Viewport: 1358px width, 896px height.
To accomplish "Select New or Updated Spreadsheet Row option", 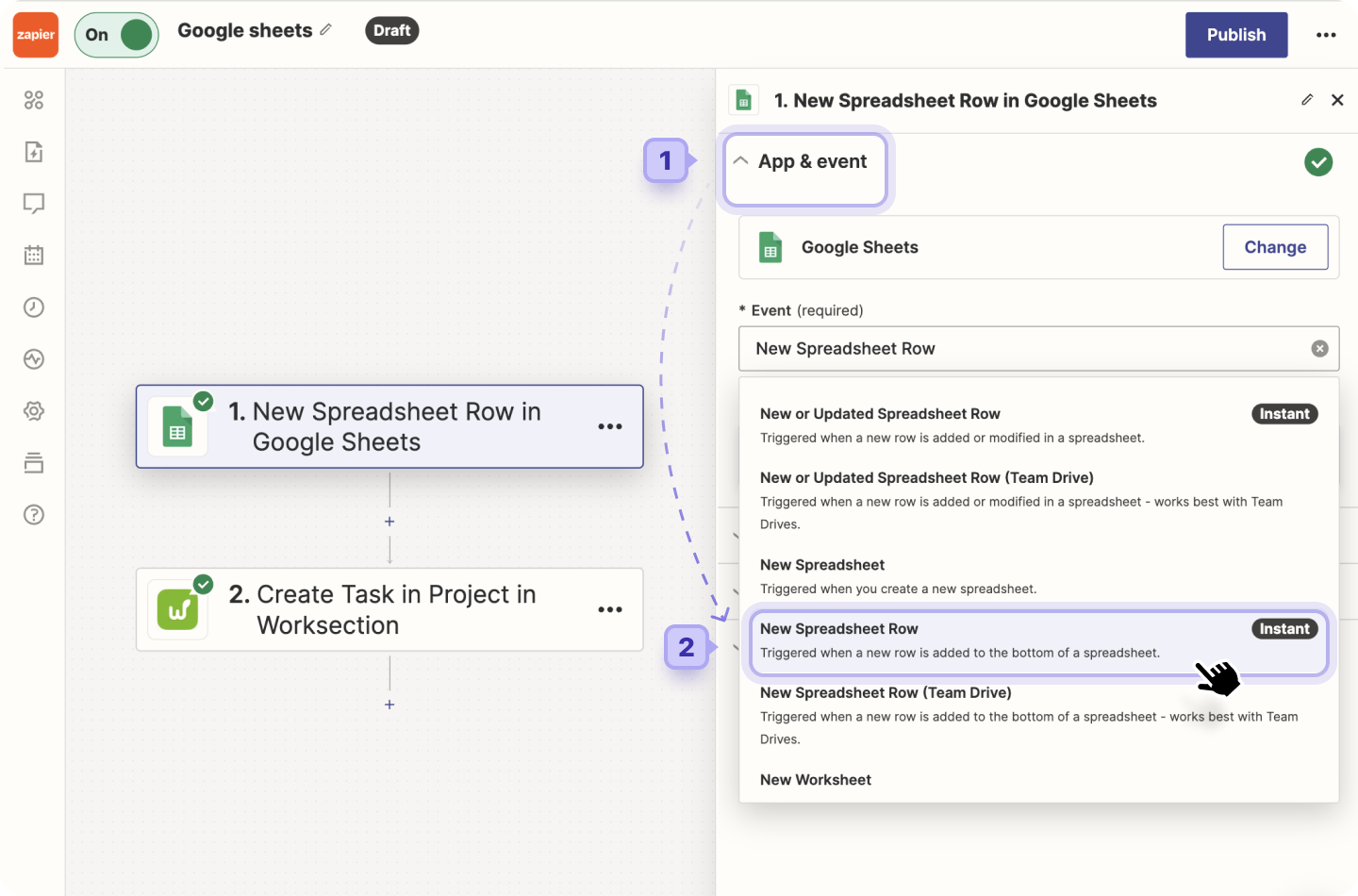I will (880, 413).
